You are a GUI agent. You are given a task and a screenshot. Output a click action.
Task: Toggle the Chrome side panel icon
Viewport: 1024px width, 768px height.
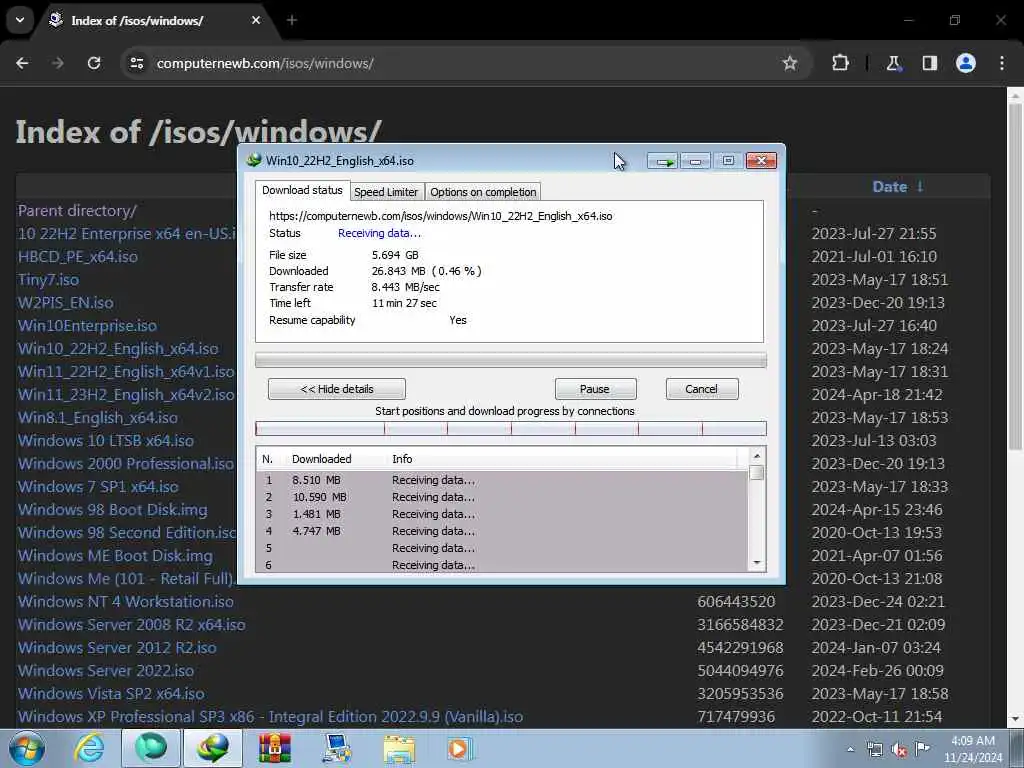[x=929, y=63]
